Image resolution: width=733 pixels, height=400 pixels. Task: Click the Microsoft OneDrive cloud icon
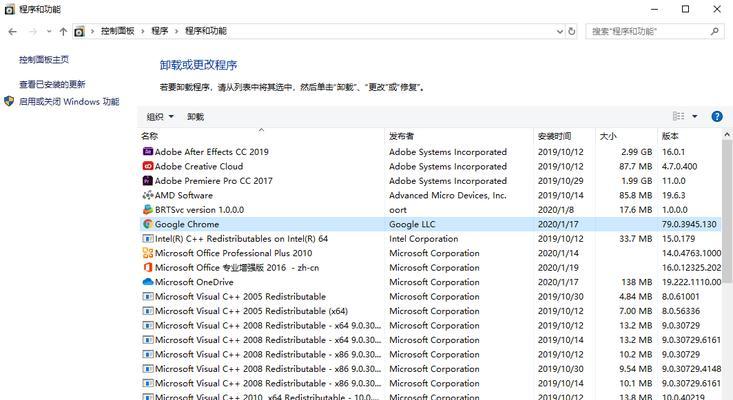(148, 282)
